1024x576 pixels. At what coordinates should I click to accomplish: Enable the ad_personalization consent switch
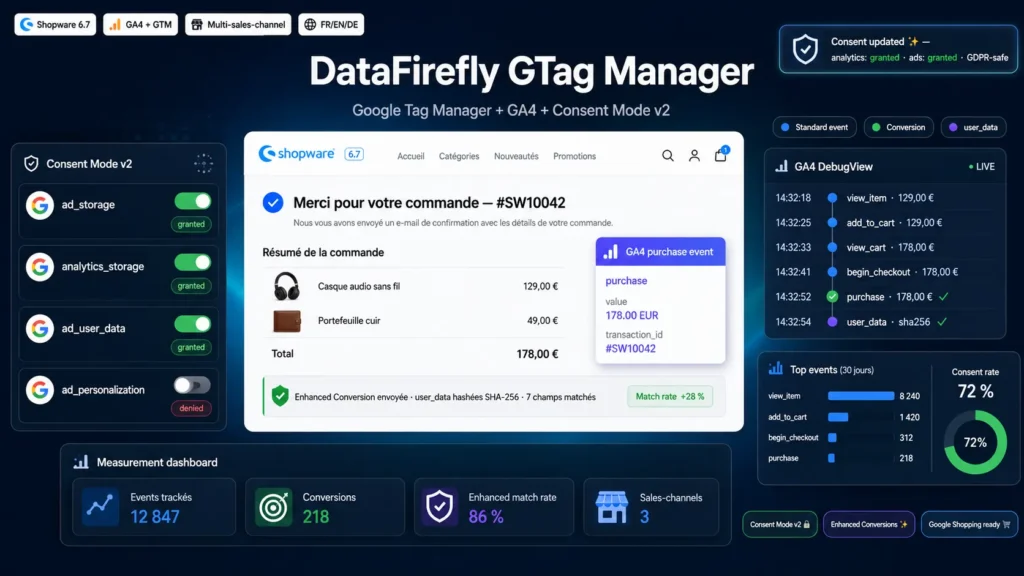pos(192,385)
